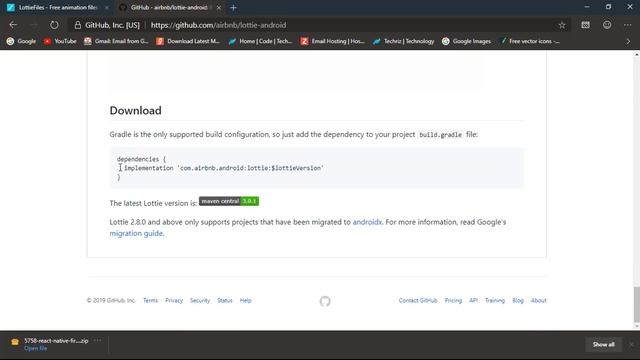Close the LottieFiles tab
Image resolution: width=640 pixels, height=360 pixels.
click(x=107, y=7)
